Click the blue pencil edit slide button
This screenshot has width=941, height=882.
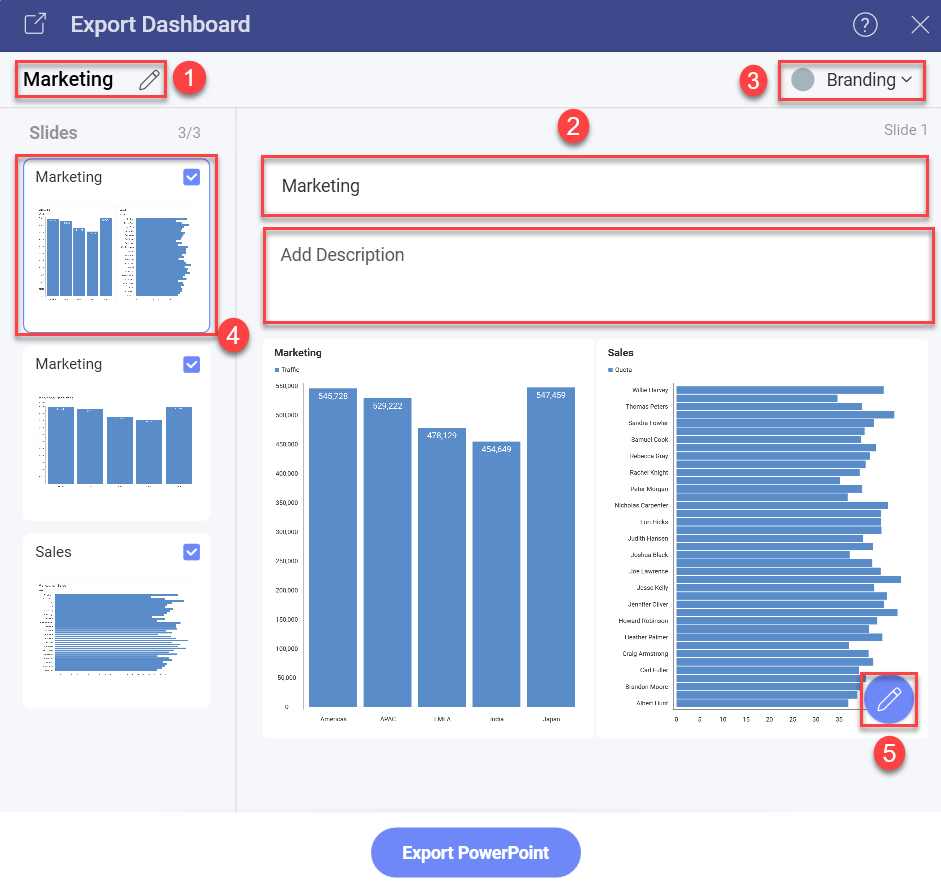[x=888, y=699]
